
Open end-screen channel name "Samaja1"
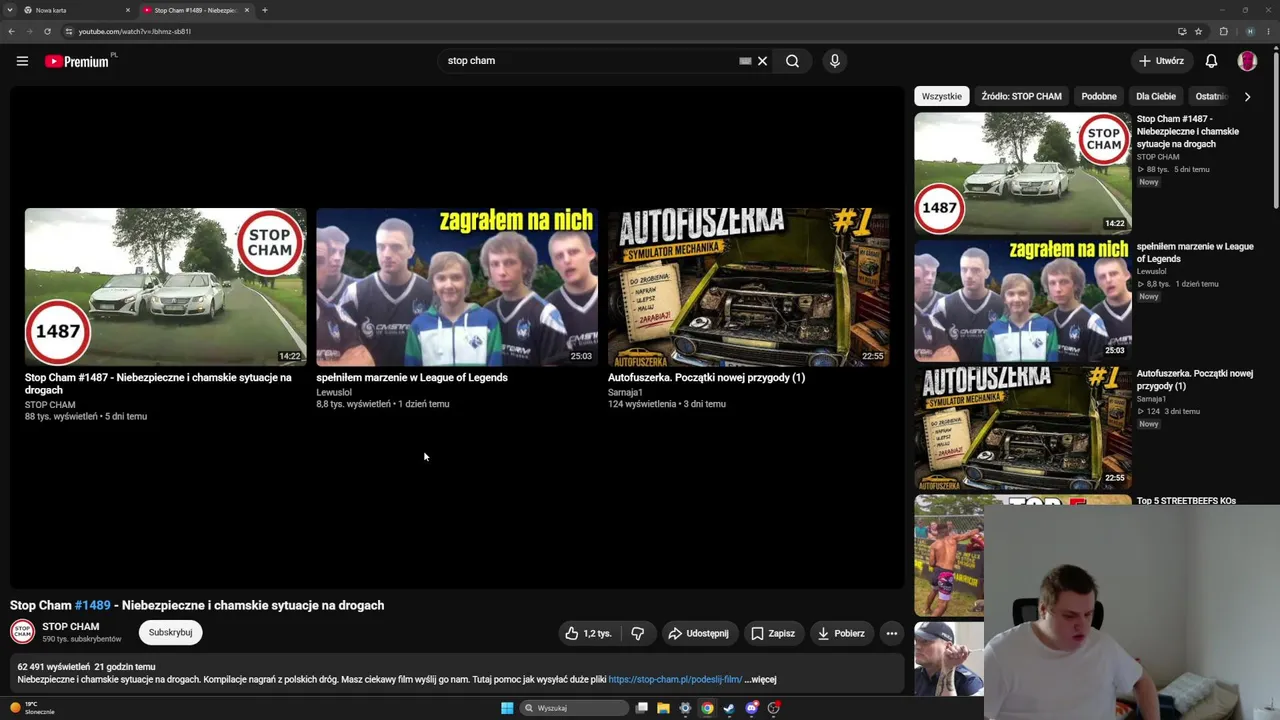pos(625,392)
